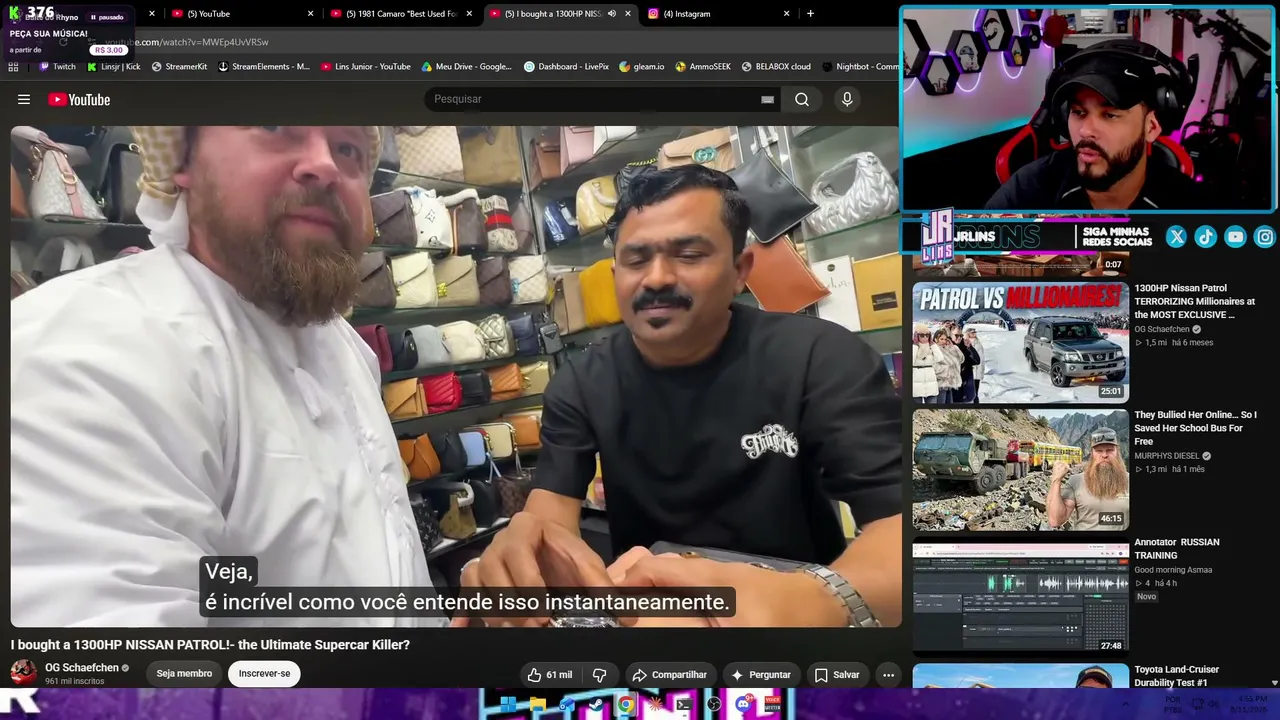This screenshot has width=1280, height=720.
Task: Click the Perguntar ask button
Action: click(x=761, y=675)
